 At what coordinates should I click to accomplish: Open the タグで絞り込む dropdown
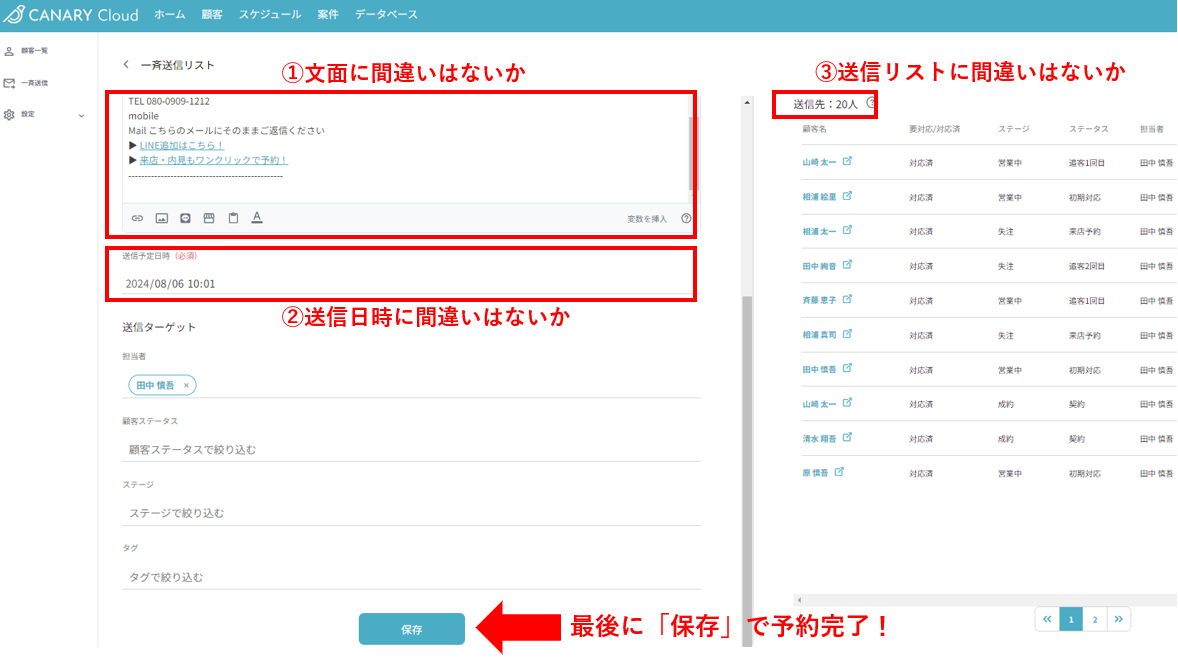(x=411, y=577)
